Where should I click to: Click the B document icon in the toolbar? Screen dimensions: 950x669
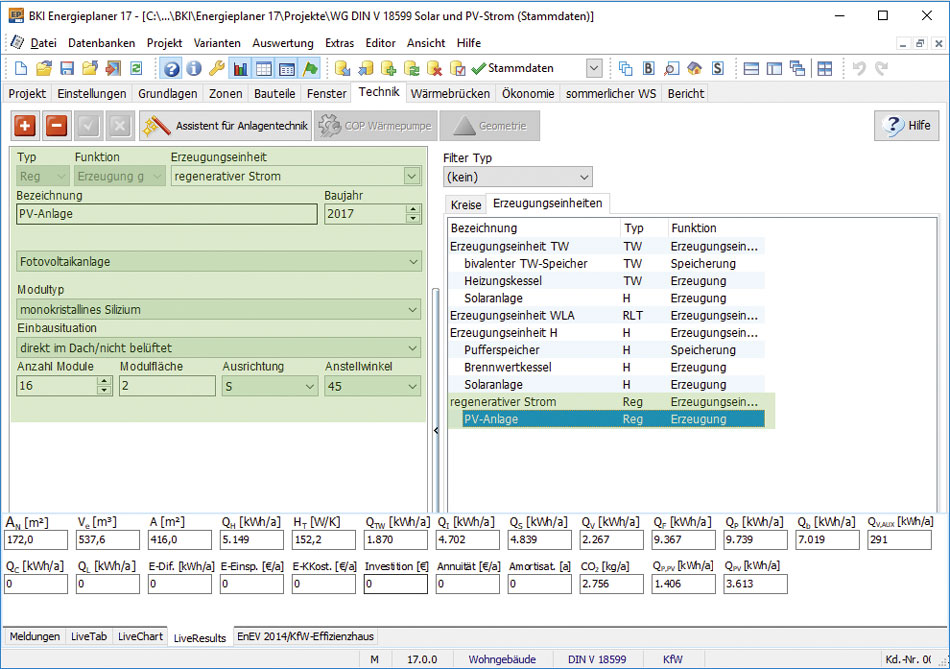coord(648,68)
